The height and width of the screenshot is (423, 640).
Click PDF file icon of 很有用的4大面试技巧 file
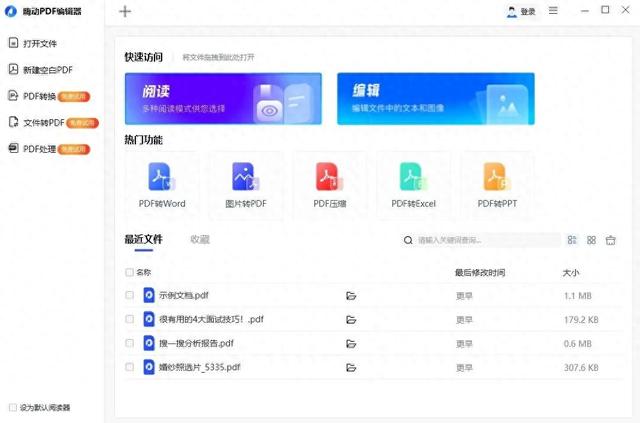click(149, 319)
